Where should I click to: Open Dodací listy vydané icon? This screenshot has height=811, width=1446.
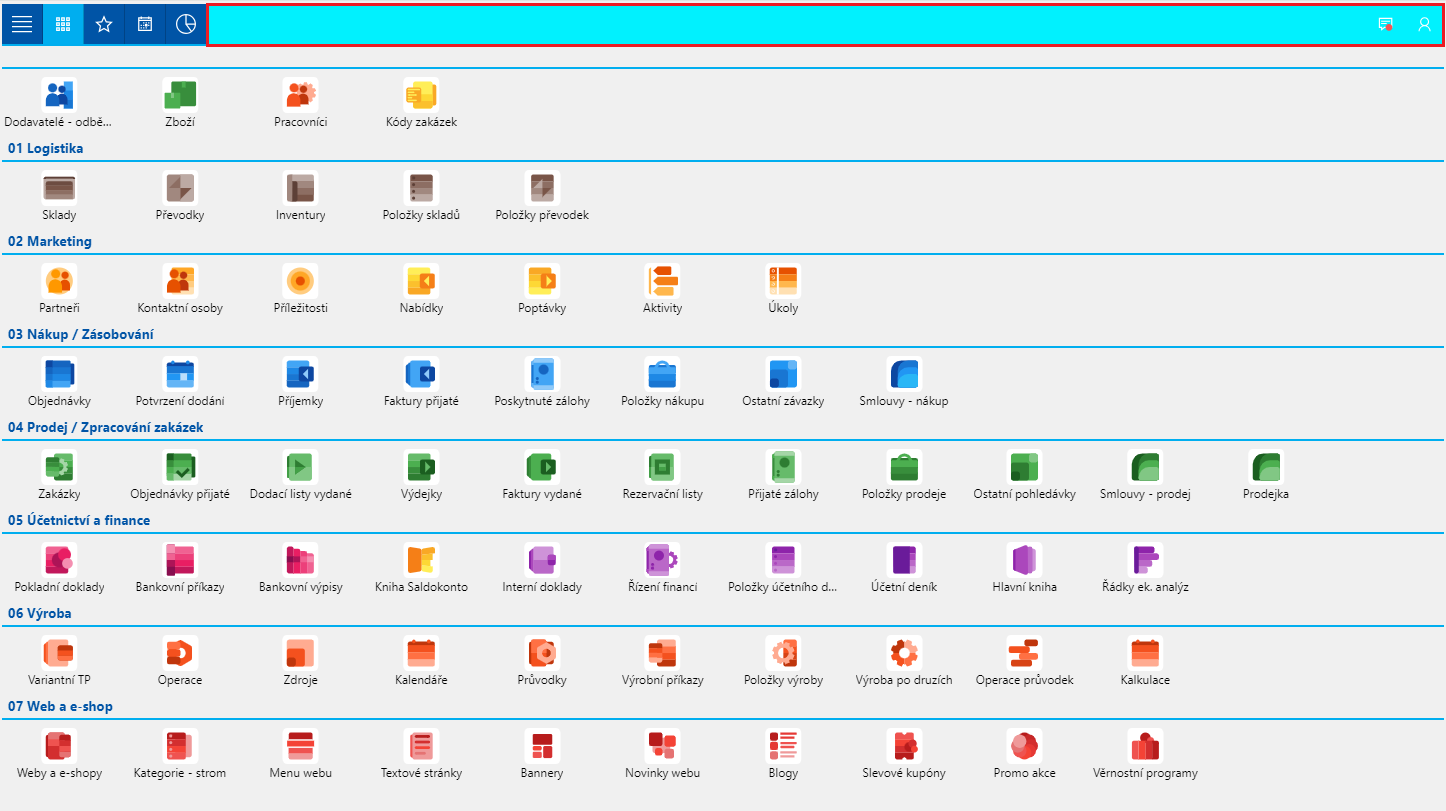click(x=301, y=467)
